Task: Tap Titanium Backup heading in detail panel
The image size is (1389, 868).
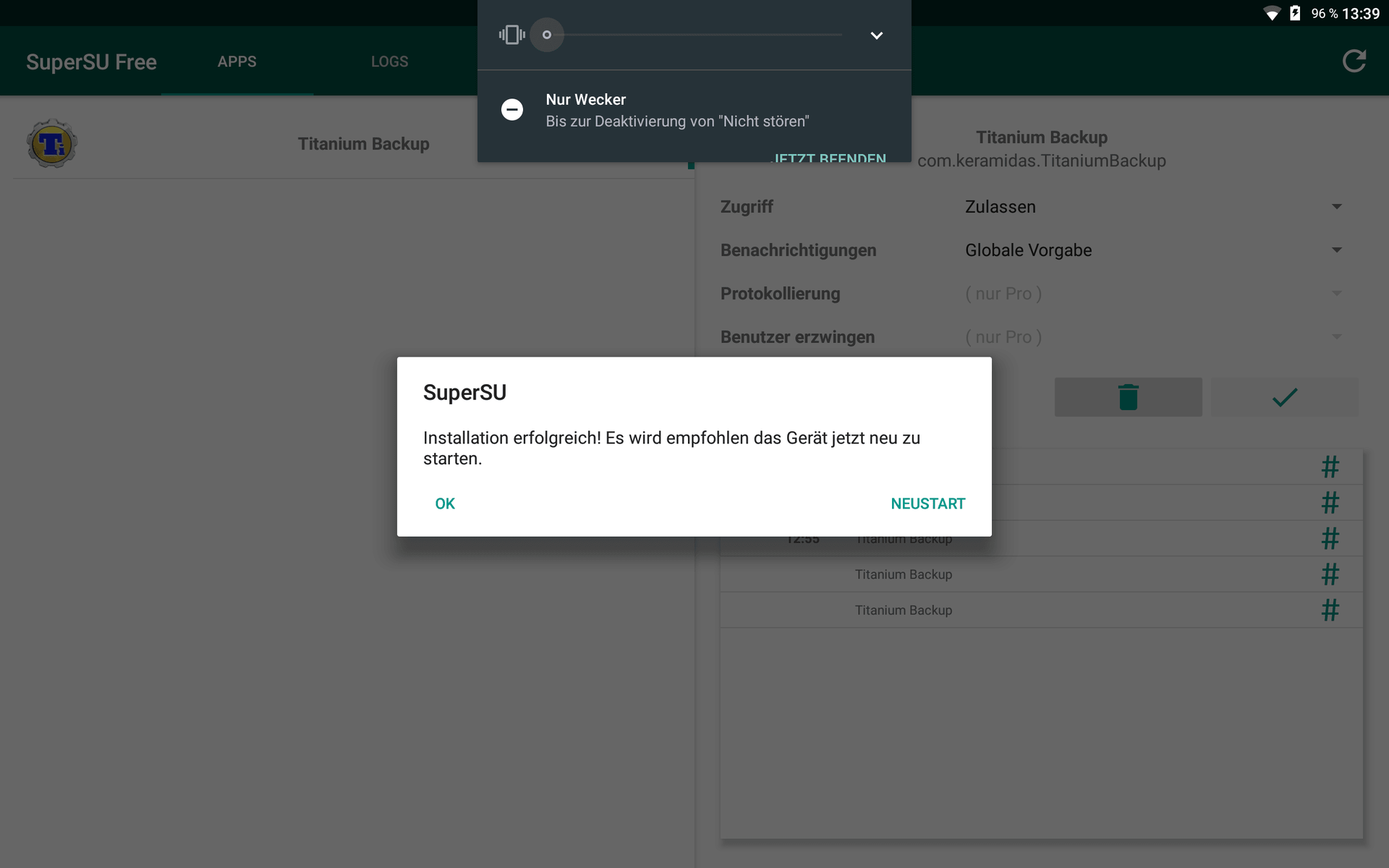Action: pos(1042,137)
